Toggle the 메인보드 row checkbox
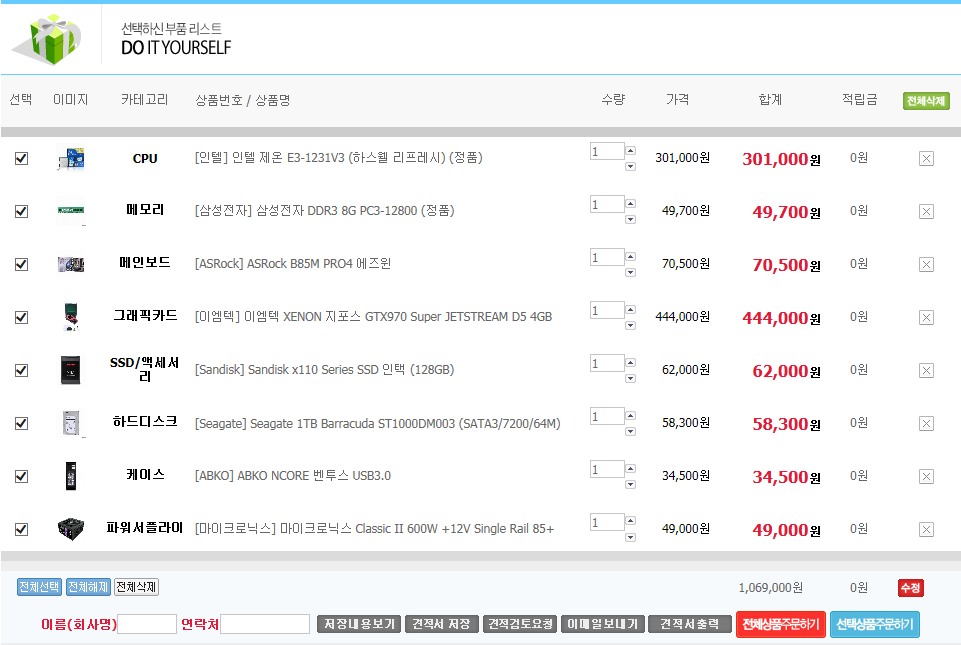 21,264
